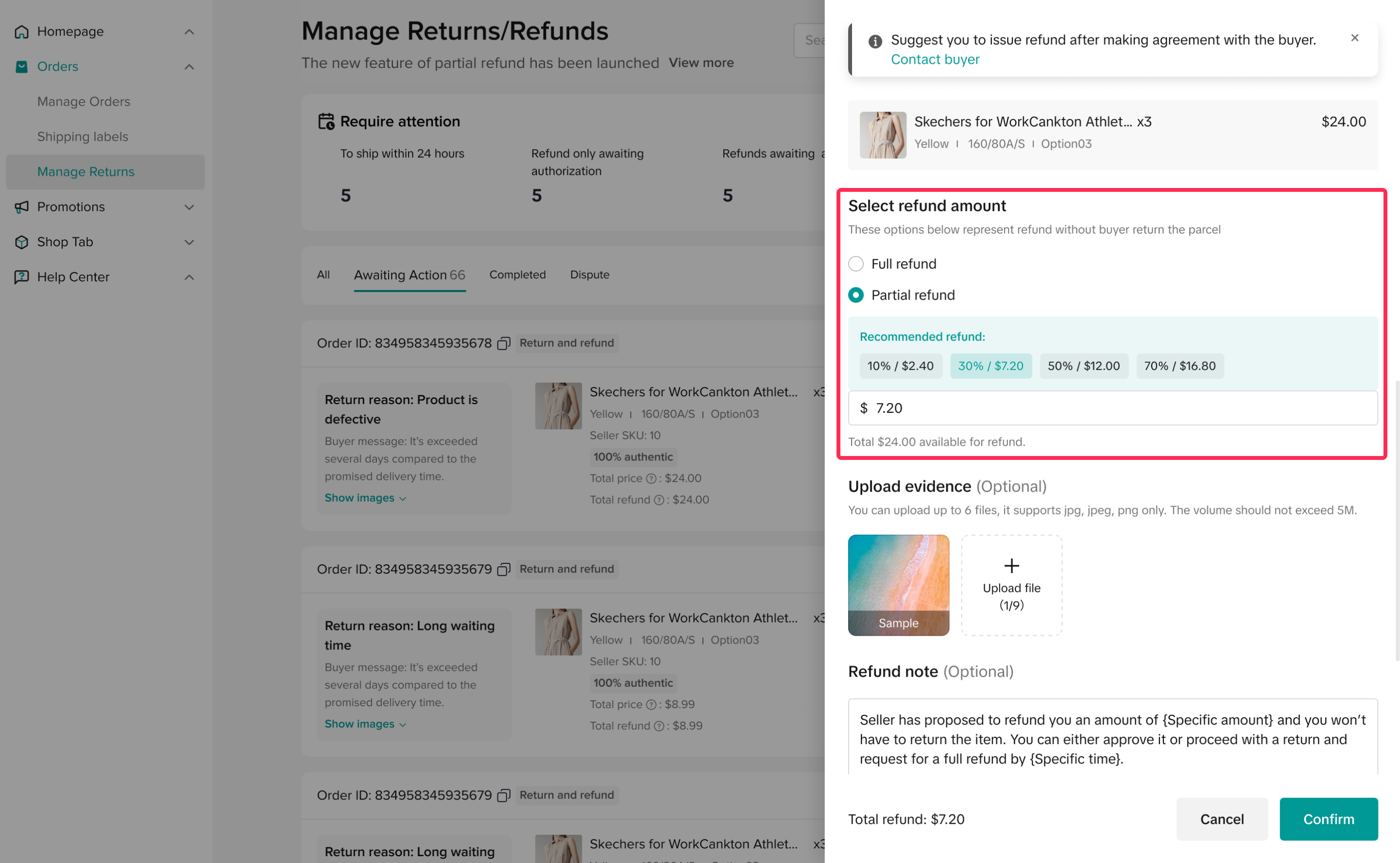Click the Promotions megaphone icon
The width and height of the screenshot is (1400, 863).
pyautogui.click(x=22, y=206)
